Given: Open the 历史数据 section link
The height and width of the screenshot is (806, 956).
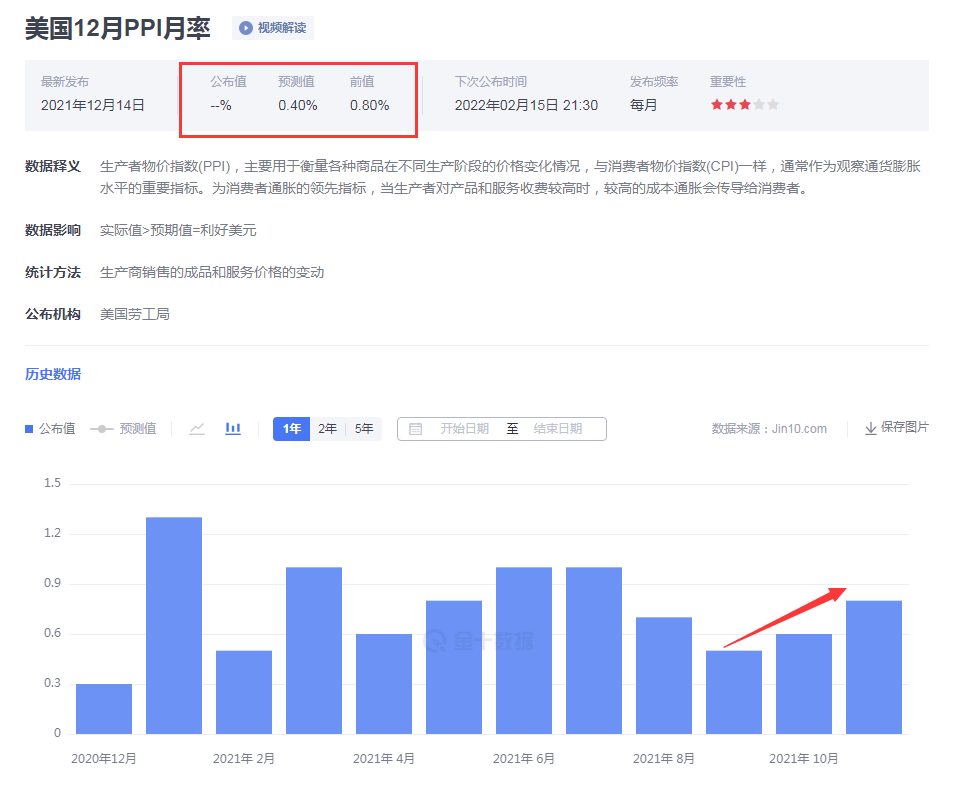Looking at the screenshot, I should (53, 374).
